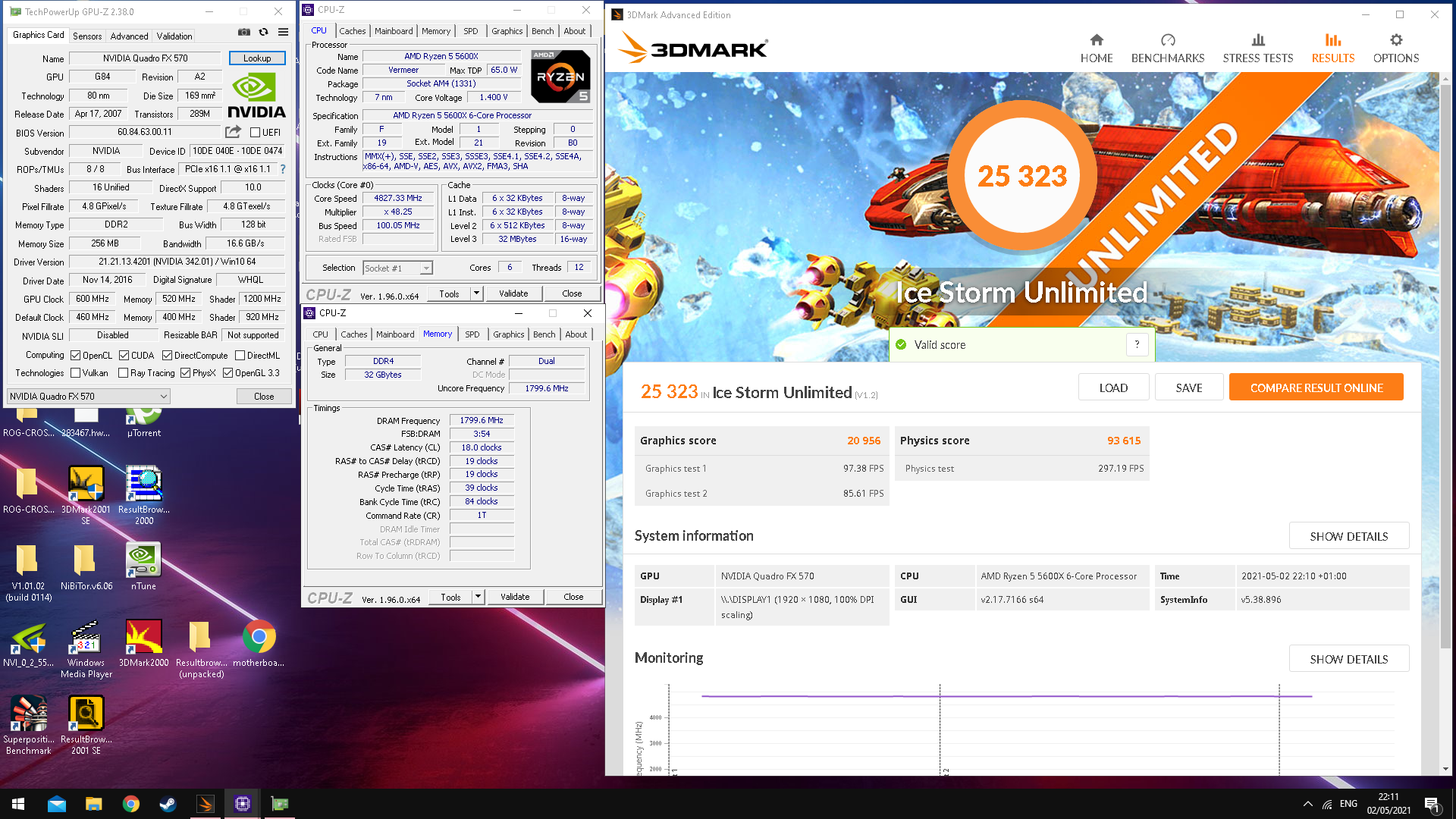1456x819 pixels.
Task: Toggle DirectML checkbox in GPU-Z
Action: (x=240, y=356)
